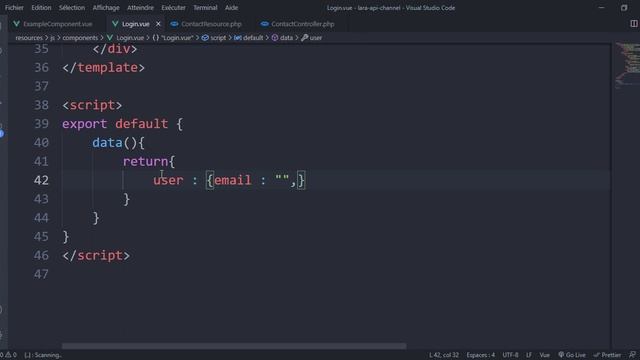640x360 pixels.
Task: Open the Exécuter menu
Action: [x=173, y=8]
